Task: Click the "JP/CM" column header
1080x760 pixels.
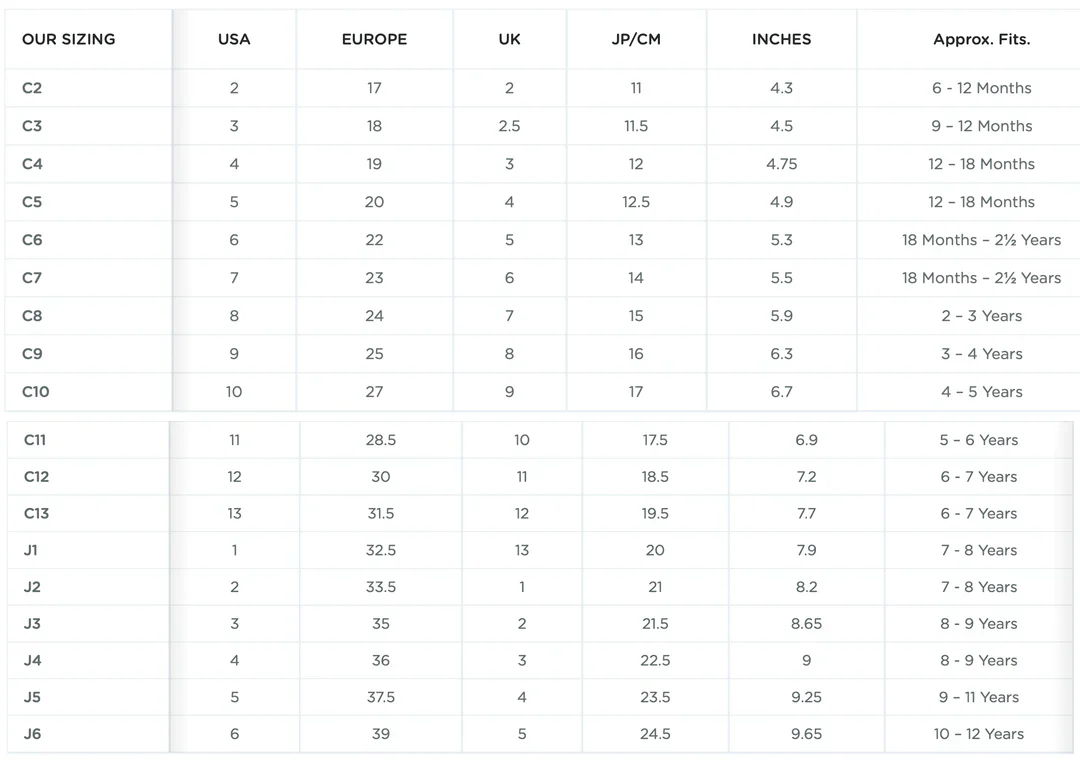Action: point(636,40)
